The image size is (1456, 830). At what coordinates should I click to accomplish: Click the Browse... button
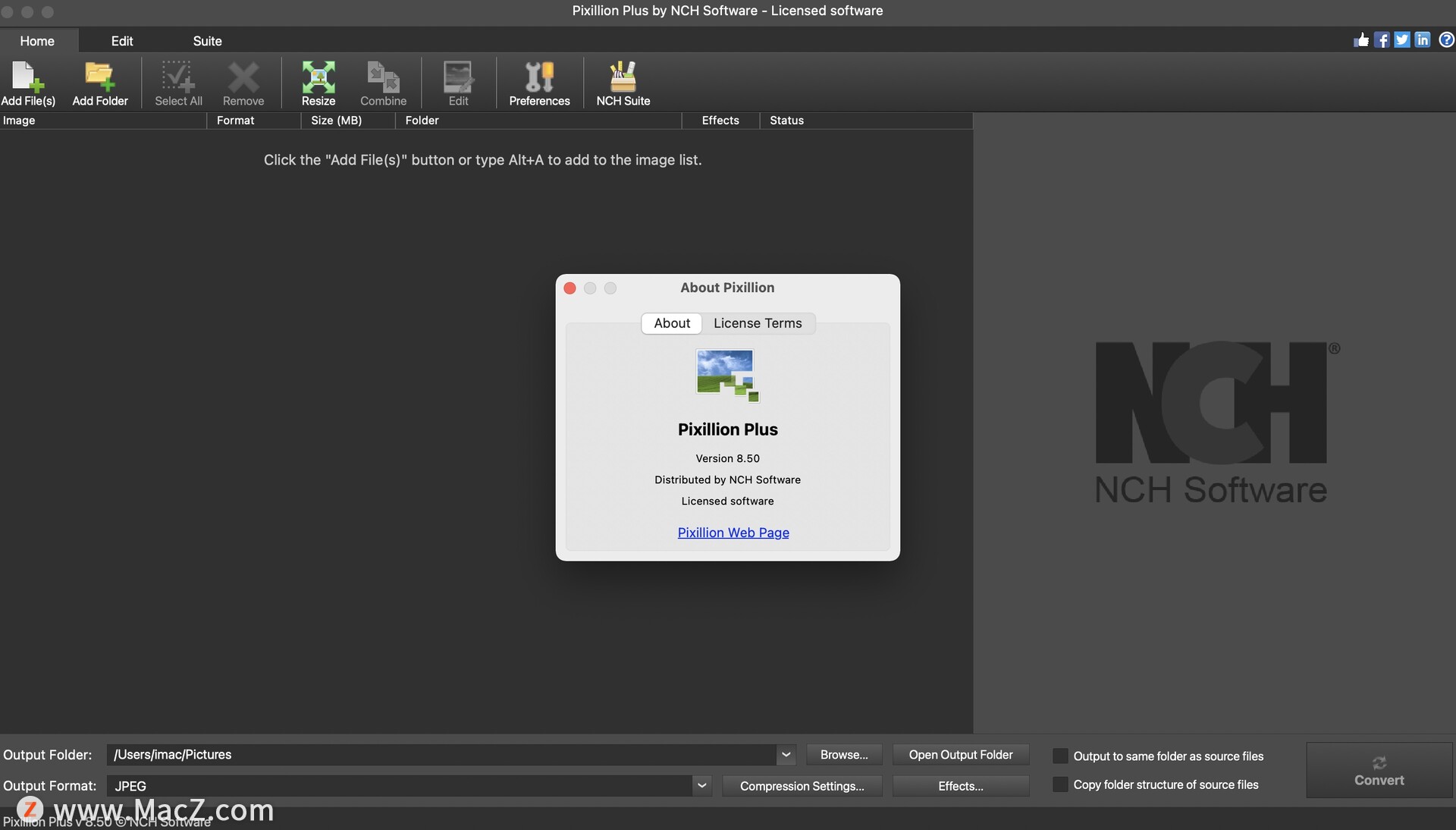click(x=844, y=755)
